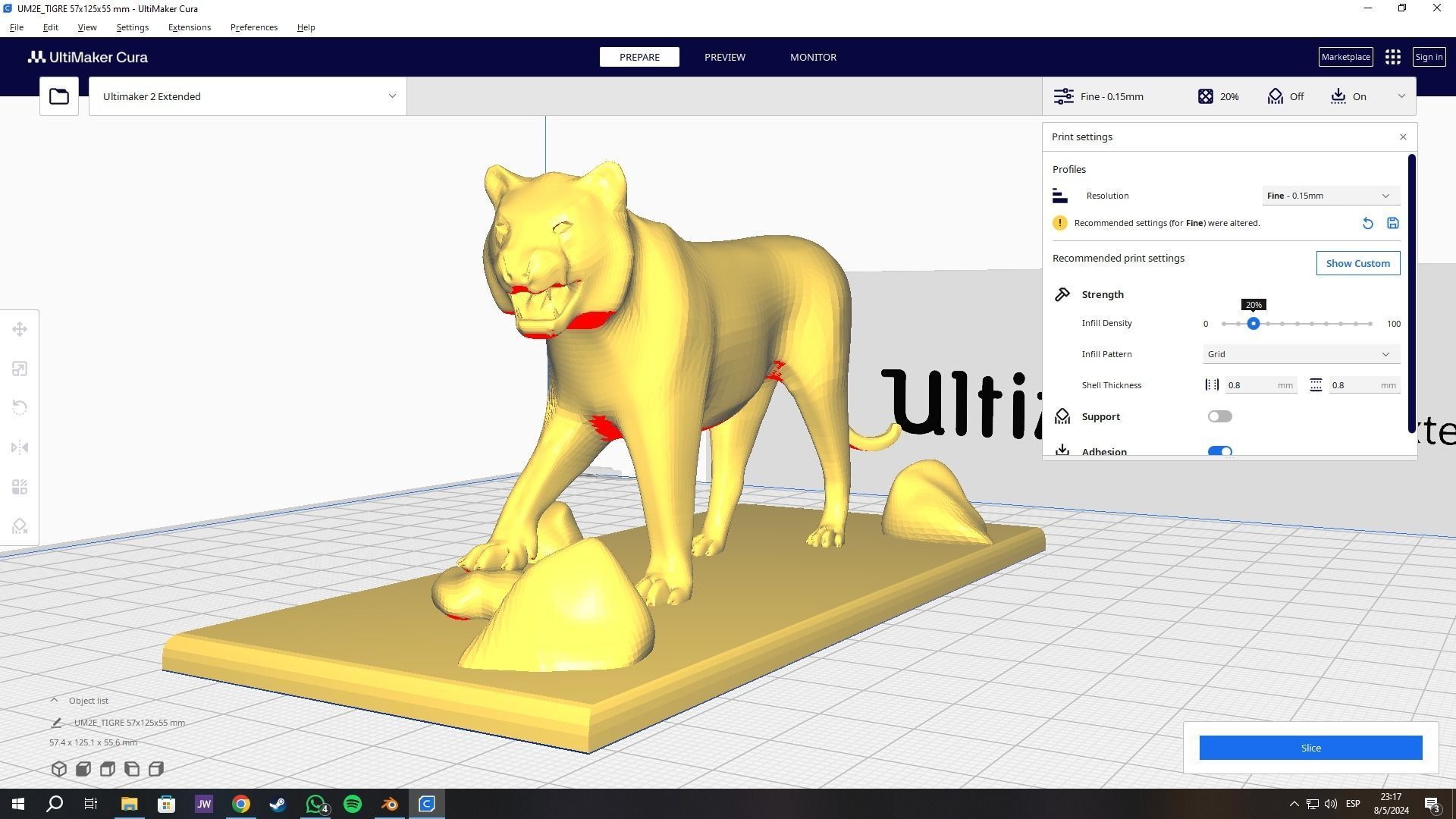Open the Resolution Fine - 0.15mm dropdown
Image resolution: width=1456 pixels, height=819 pixels.
pos(1331,196)
